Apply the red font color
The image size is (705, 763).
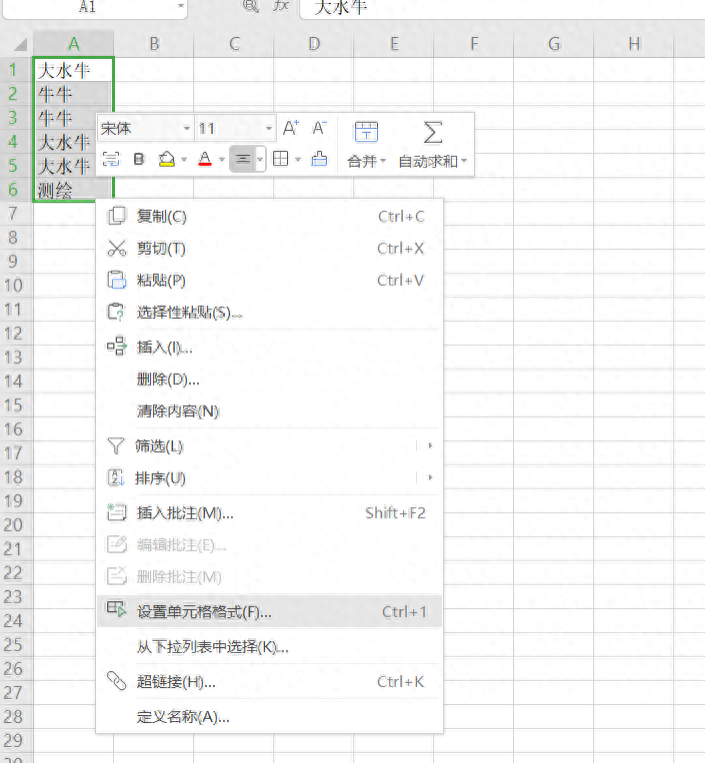point(205,159)
